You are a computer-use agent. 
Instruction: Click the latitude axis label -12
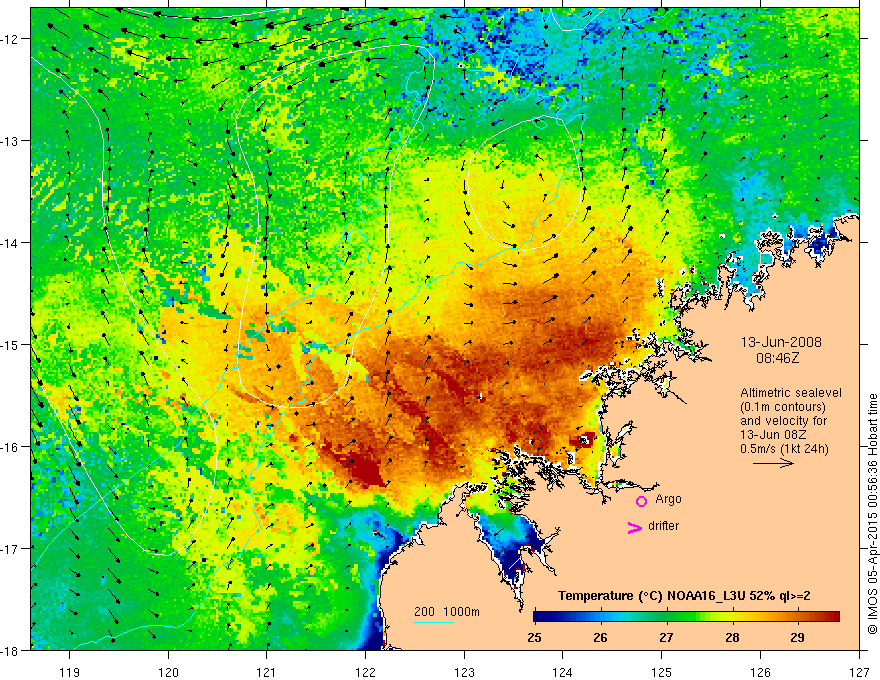(10, 39)
